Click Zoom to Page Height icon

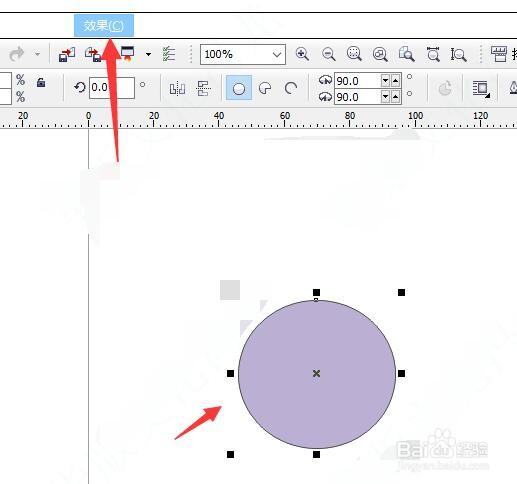(458, 54)
